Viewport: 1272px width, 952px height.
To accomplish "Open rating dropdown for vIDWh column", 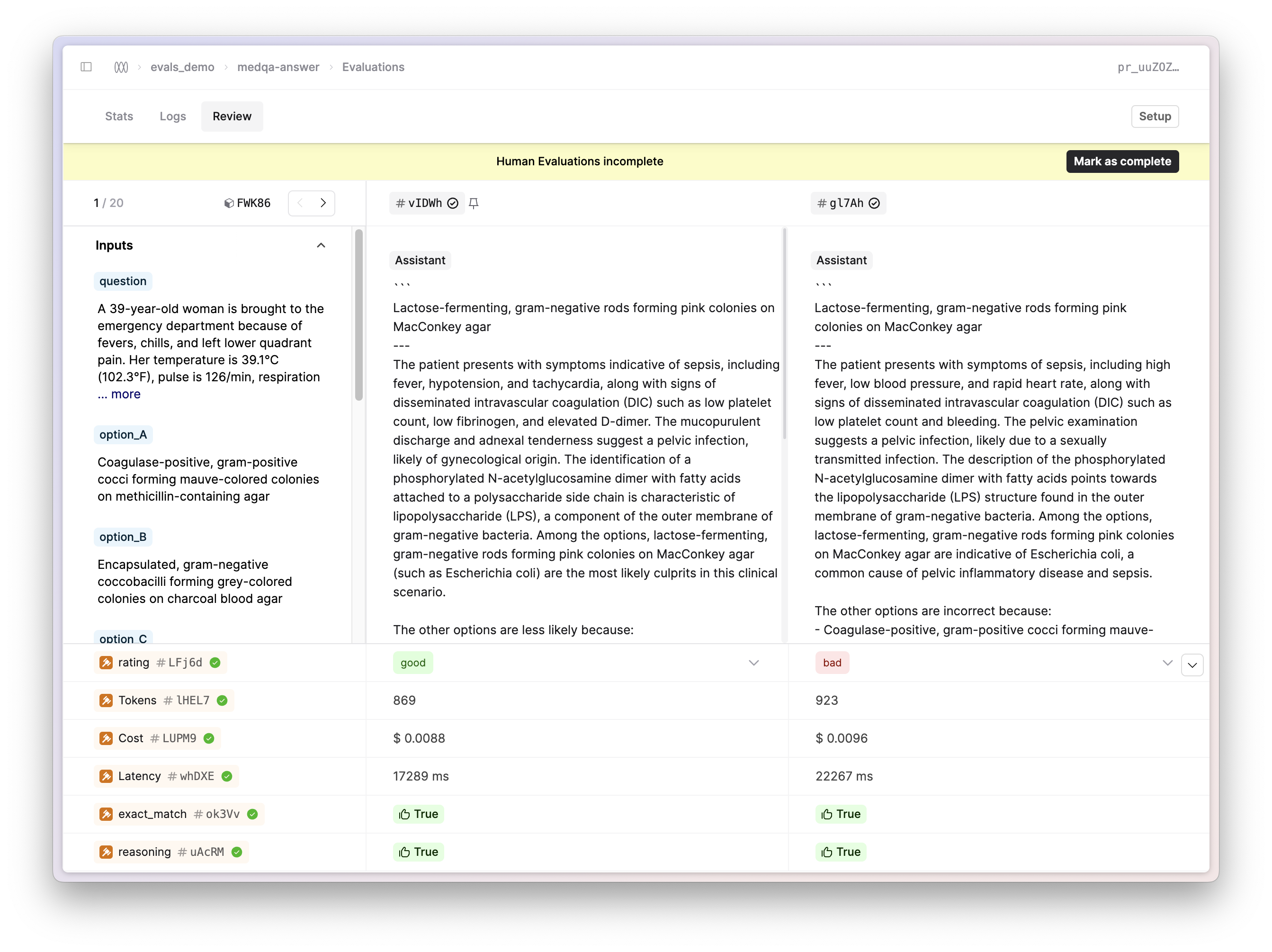I will [x=753, y=663].
